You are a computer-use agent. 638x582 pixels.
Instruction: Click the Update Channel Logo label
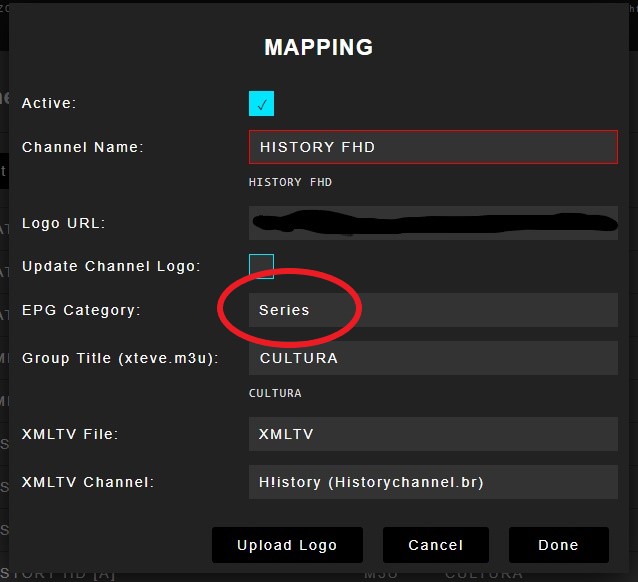coord(111,266)
